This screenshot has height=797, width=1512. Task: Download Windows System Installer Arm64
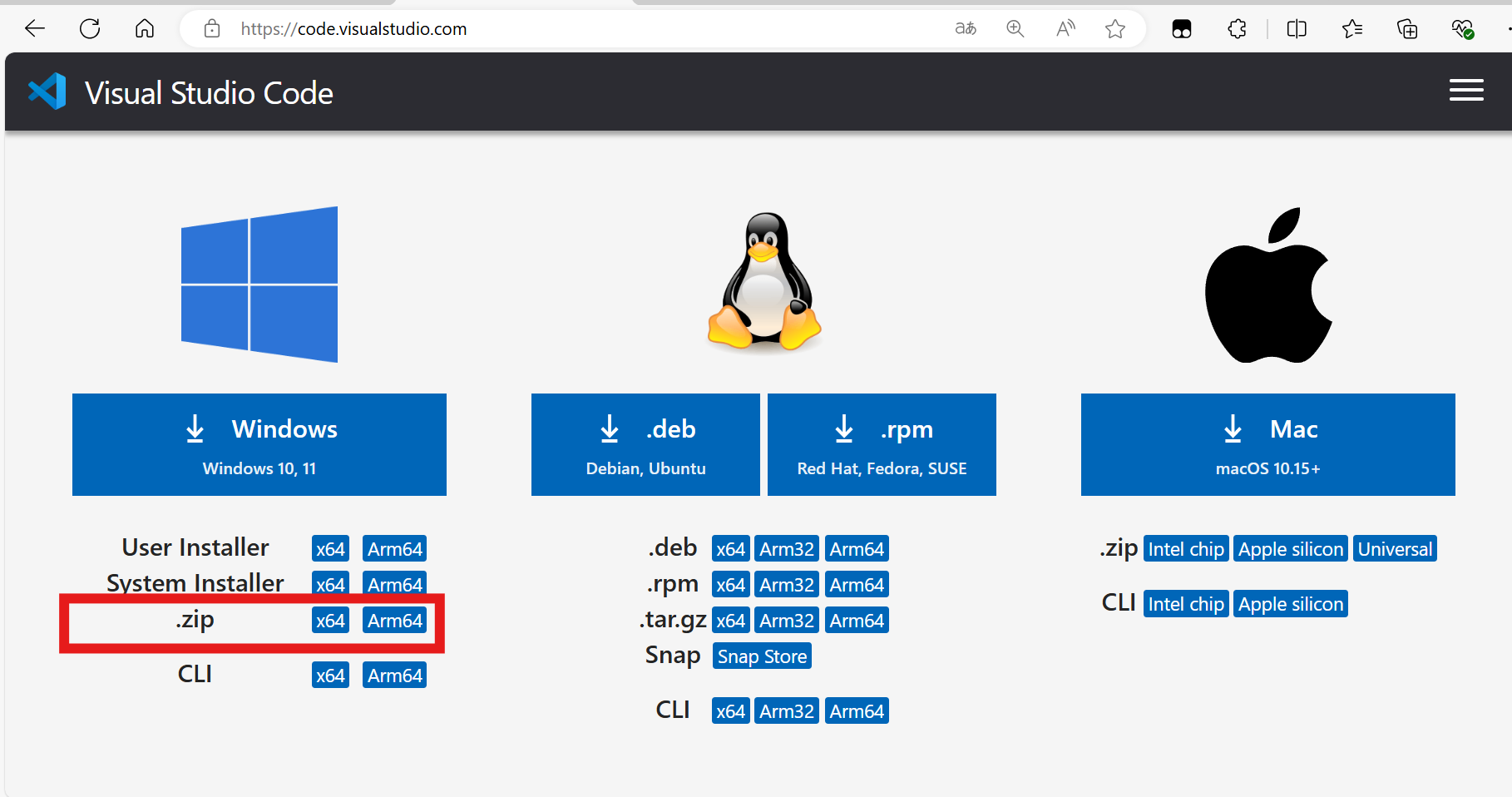395,584
